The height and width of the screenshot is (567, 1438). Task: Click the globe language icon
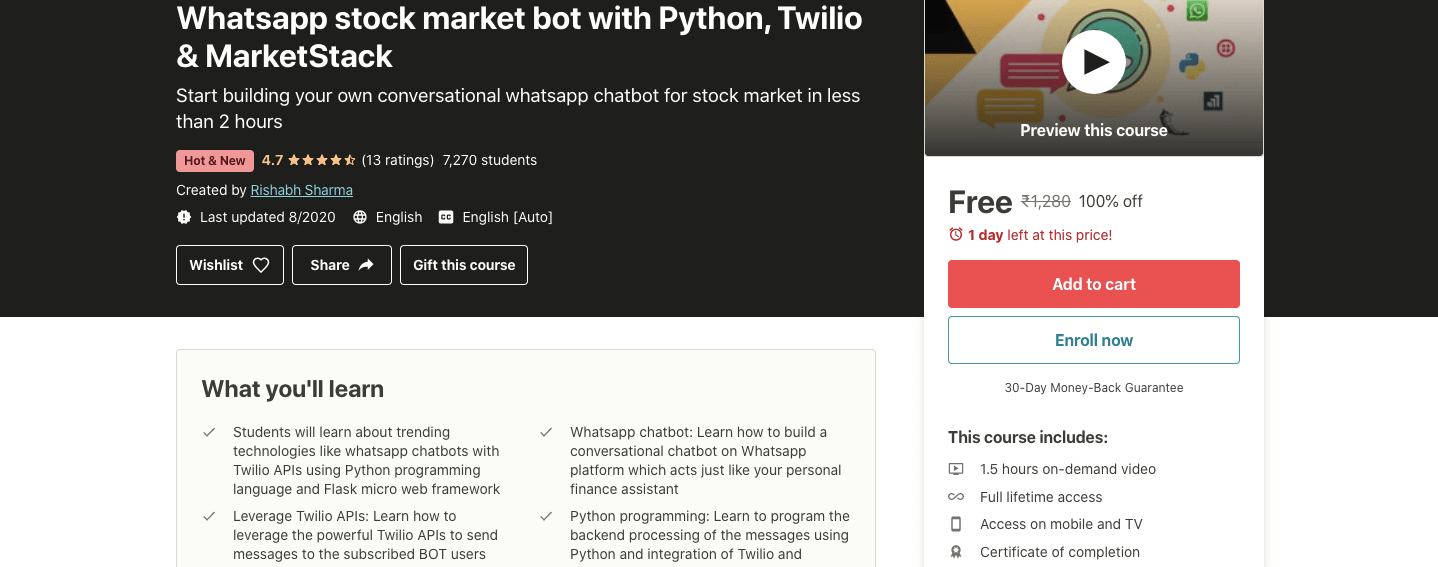click(x=360, y=217)
